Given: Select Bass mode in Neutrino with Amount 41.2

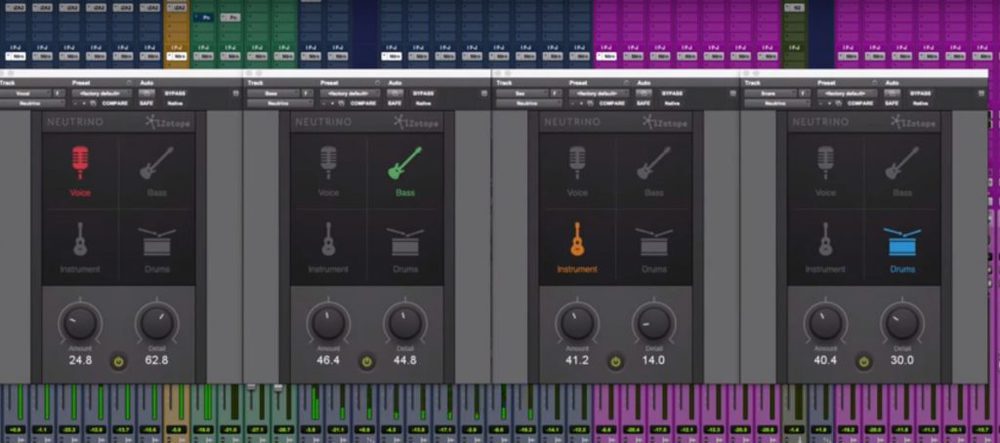Looking at the screenshot, I should point(654,170).
